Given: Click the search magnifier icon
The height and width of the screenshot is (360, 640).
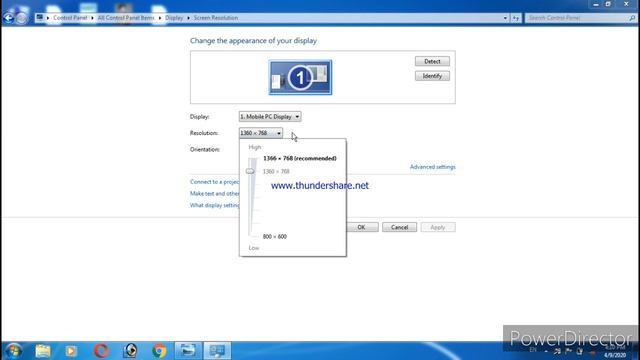Looking at the screenshot, I should 632,18.
